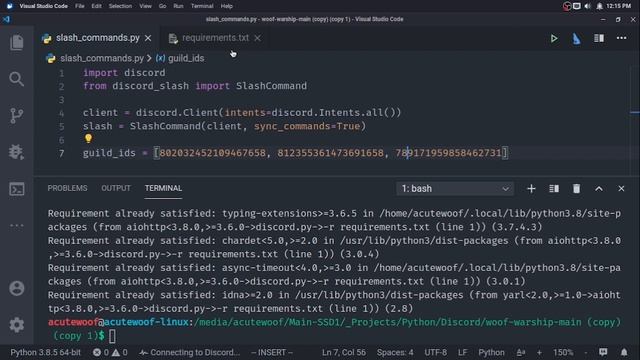Click the system notifications bell in top bar
The height and width of the screenshot is (360, 640).
[599, 6]
